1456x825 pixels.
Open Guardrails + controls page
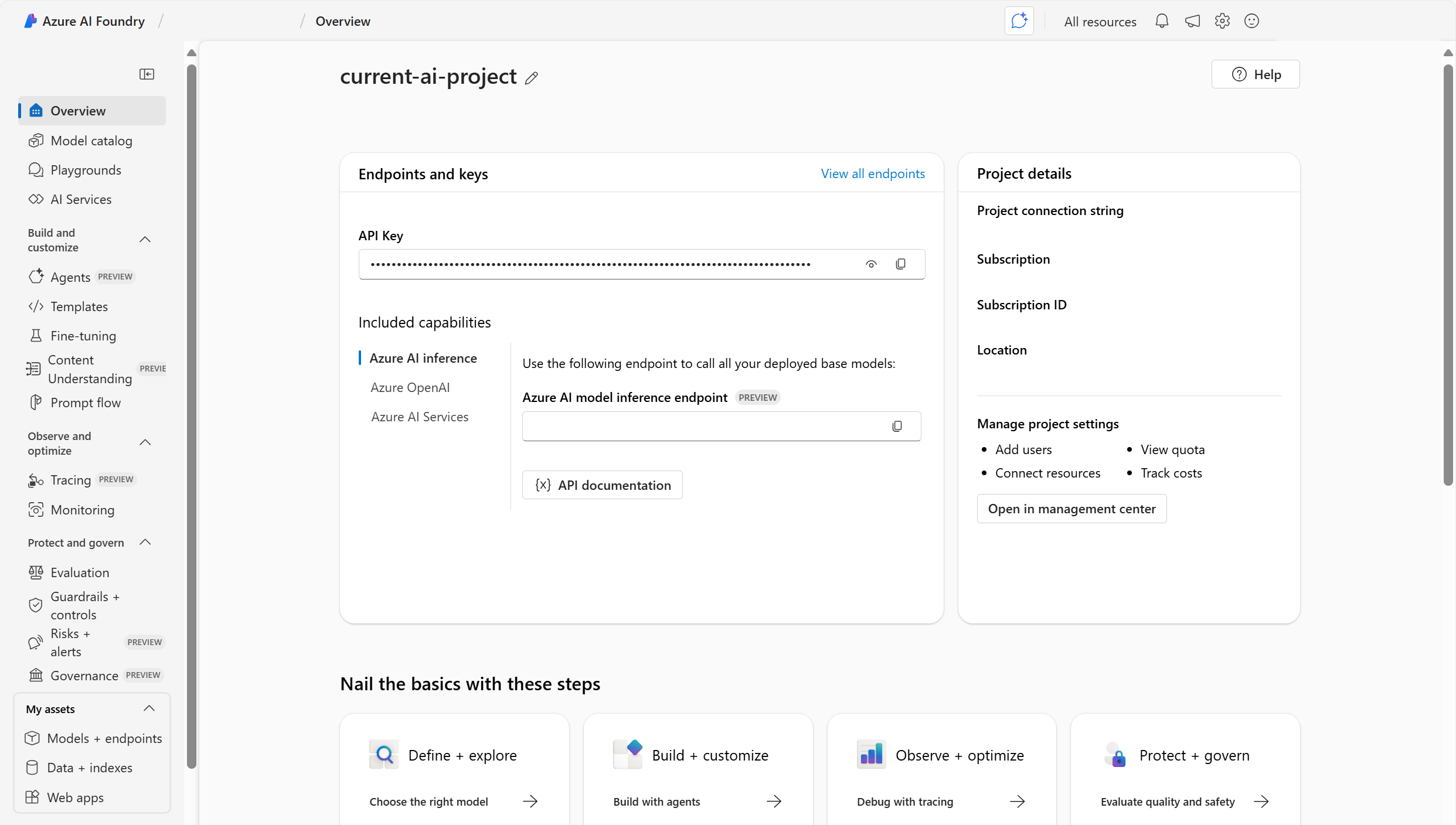(92, 605)
